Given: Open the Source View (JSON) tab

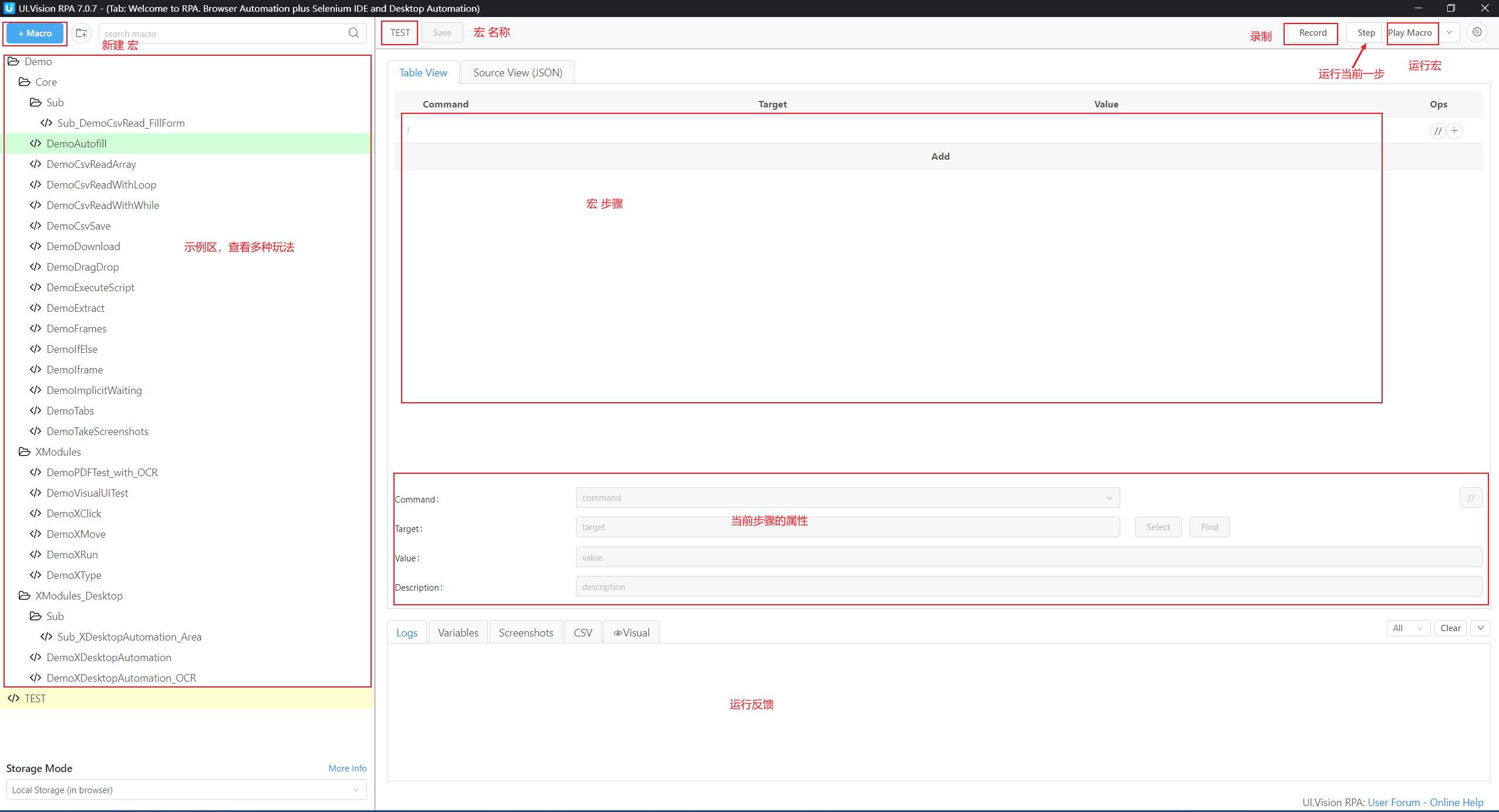Looking at the screenshot, I should (517, 72).
